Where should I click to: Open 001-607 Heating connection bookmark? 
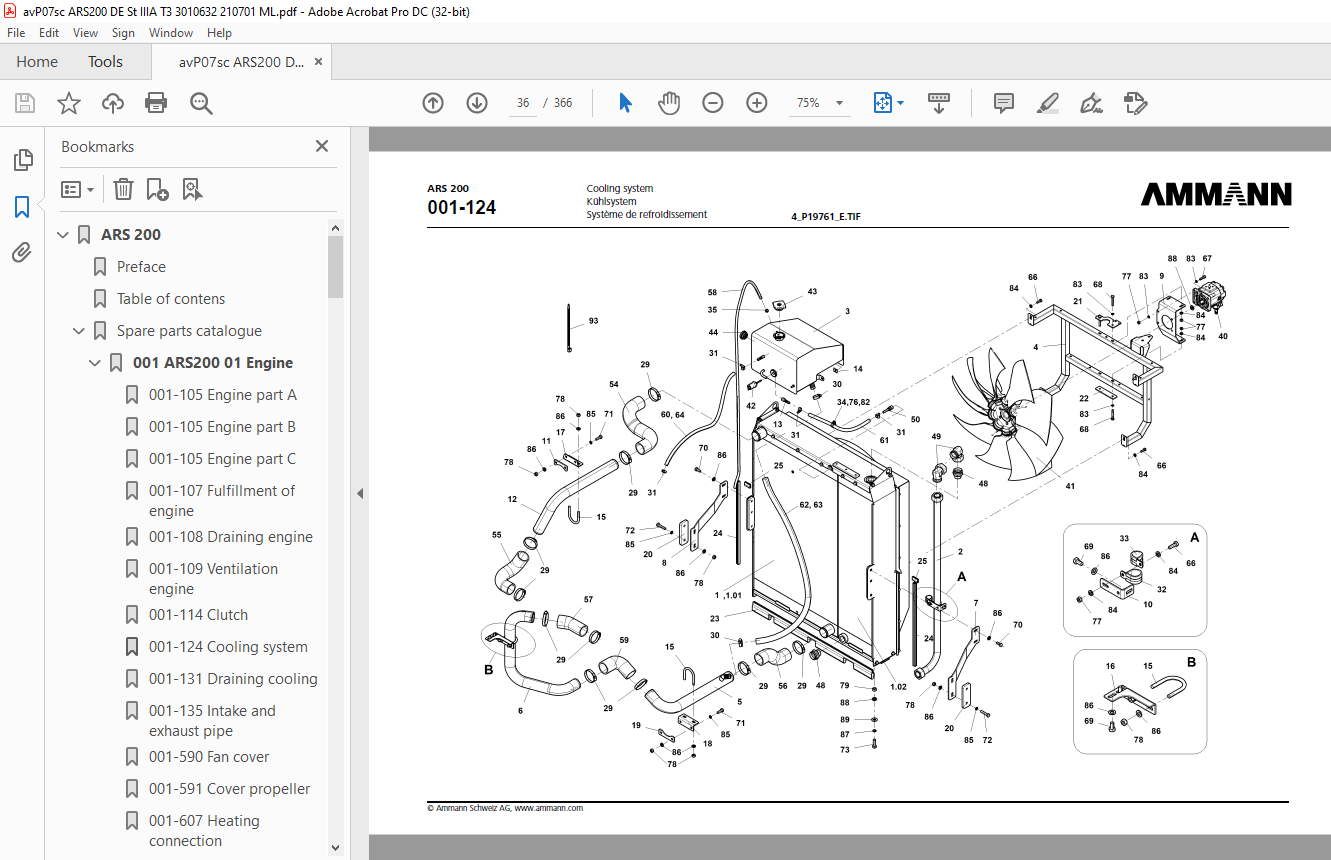click(204, 831)
